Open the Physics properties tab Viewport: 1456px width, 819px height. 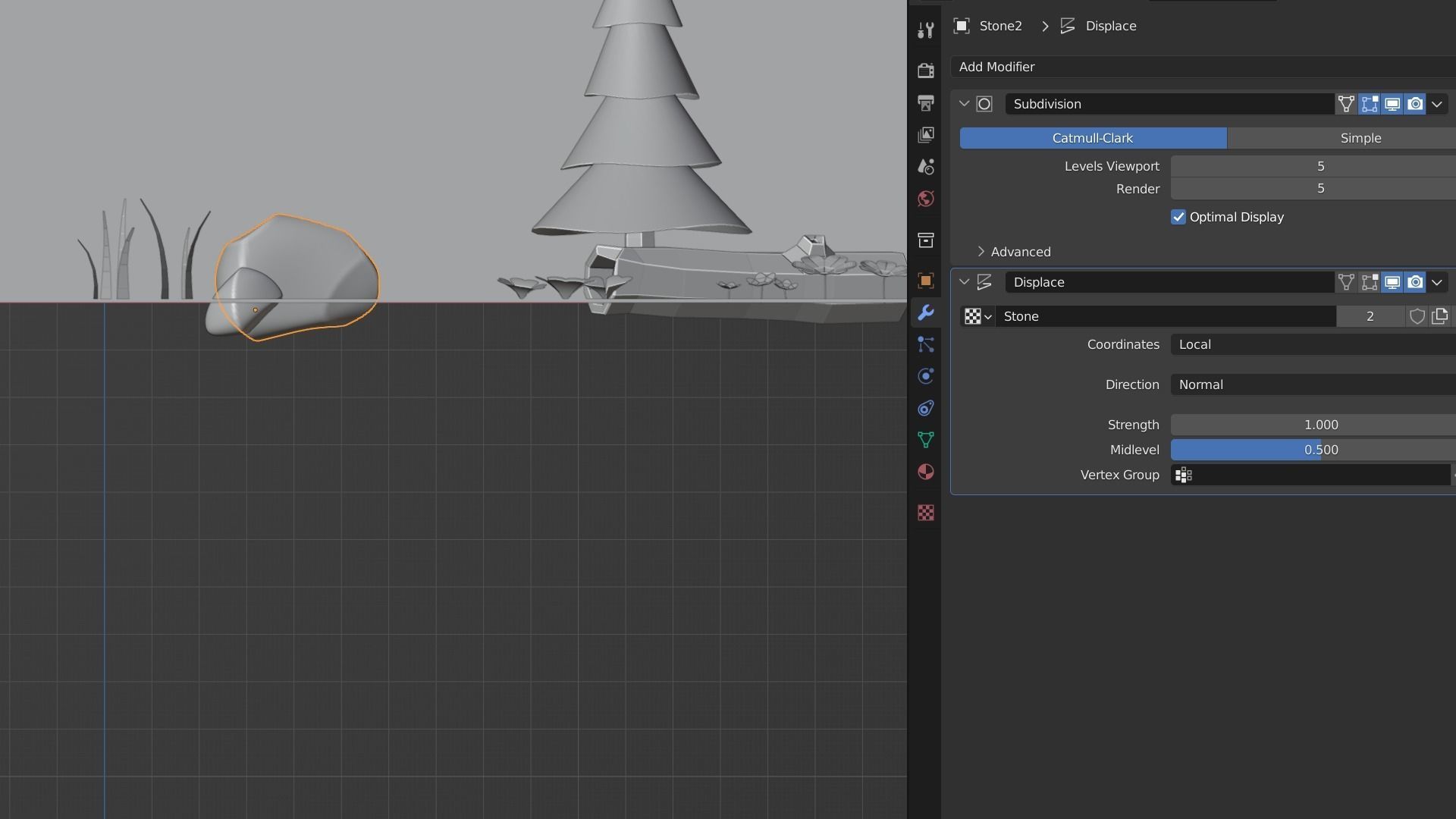click(x=925, y=376)
